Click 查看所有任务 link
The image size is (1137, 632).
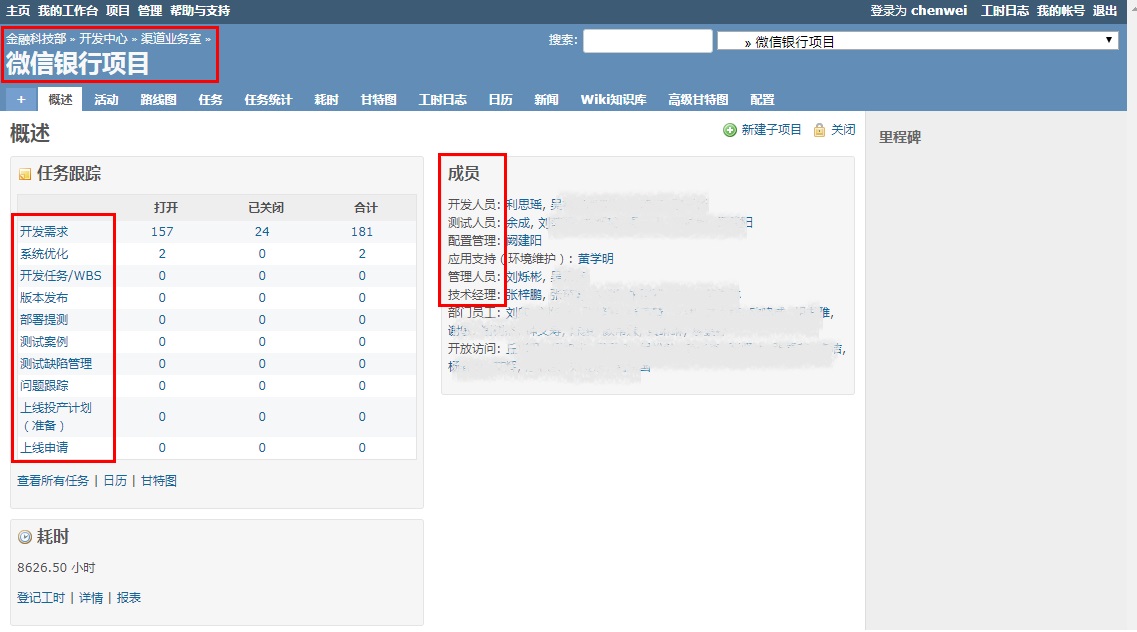click(53, 481)
